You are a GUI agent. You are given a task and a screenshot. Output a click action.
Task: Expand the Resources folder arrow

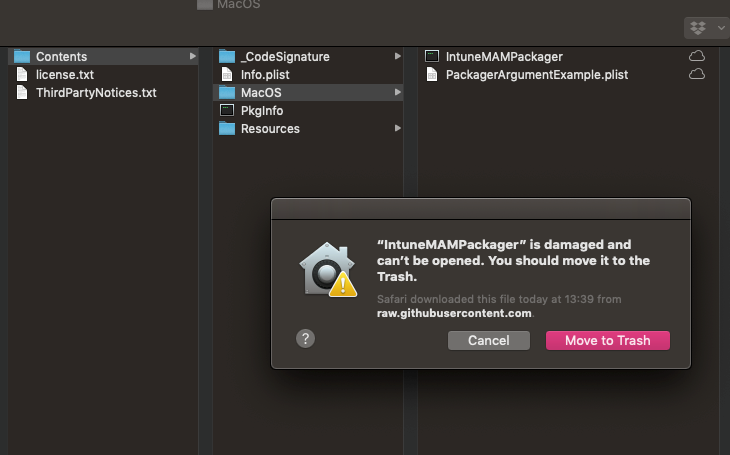click(x=397, y=128)
